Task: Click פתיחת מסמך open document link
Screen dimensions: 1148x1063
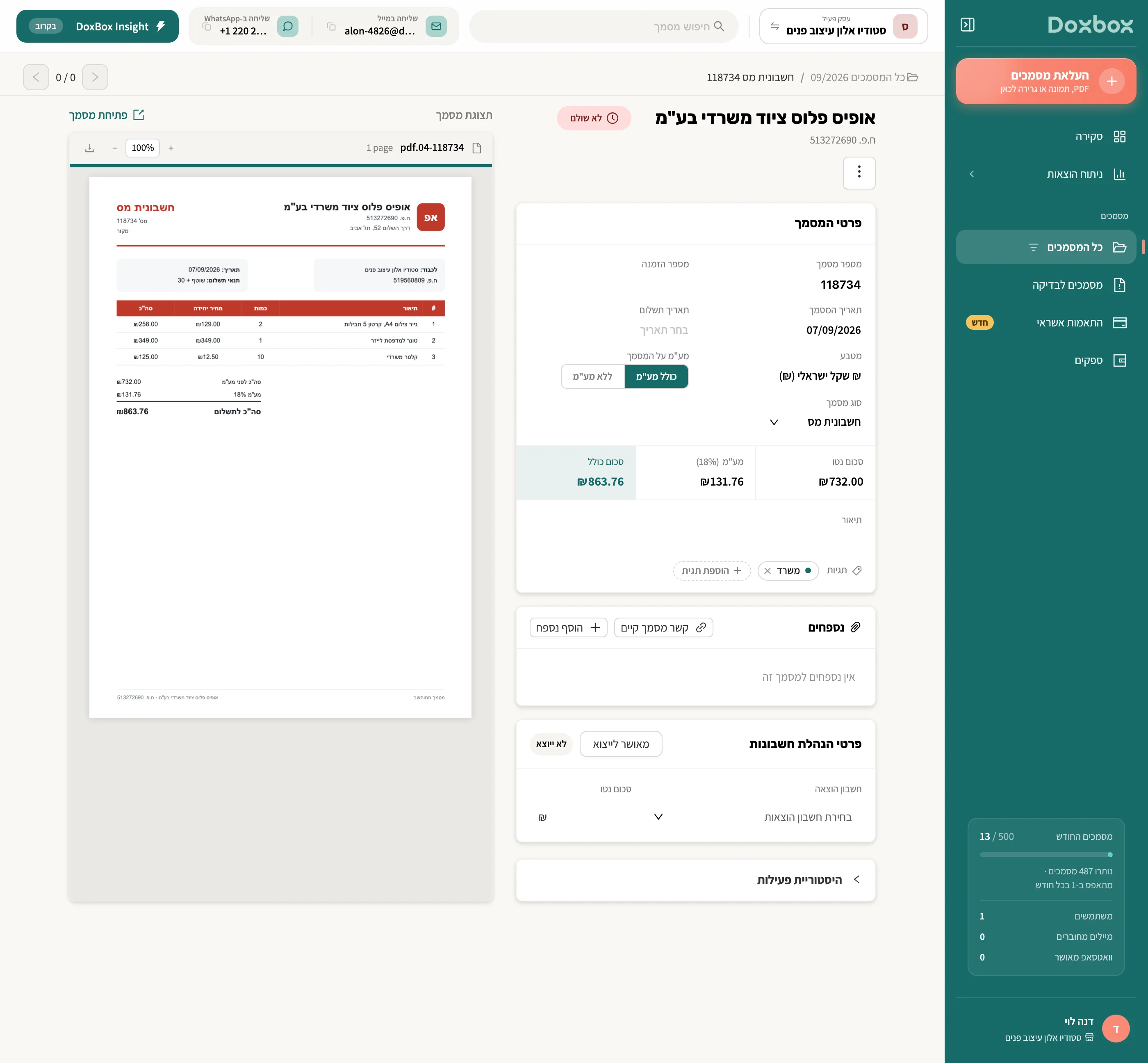Action: coord(107,115)
